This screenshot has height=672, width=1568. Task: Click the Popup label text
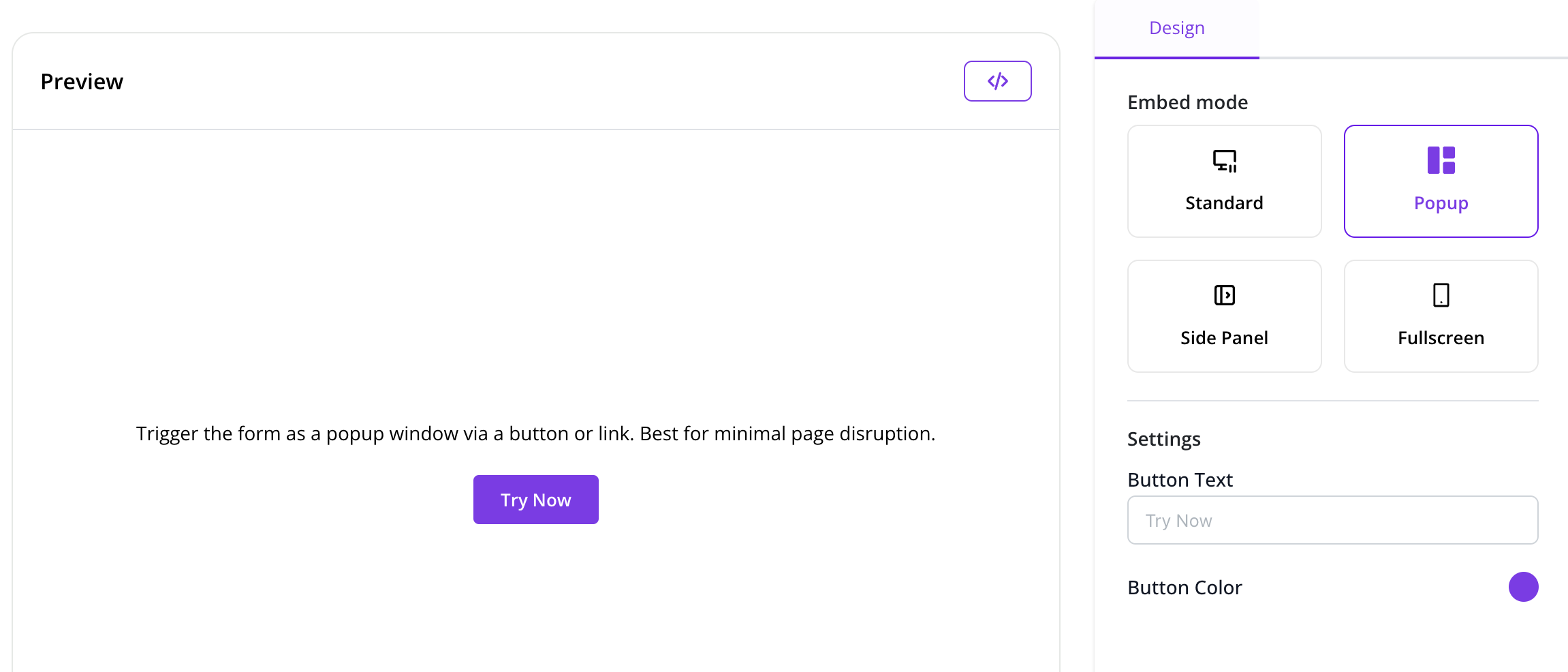1441,204
